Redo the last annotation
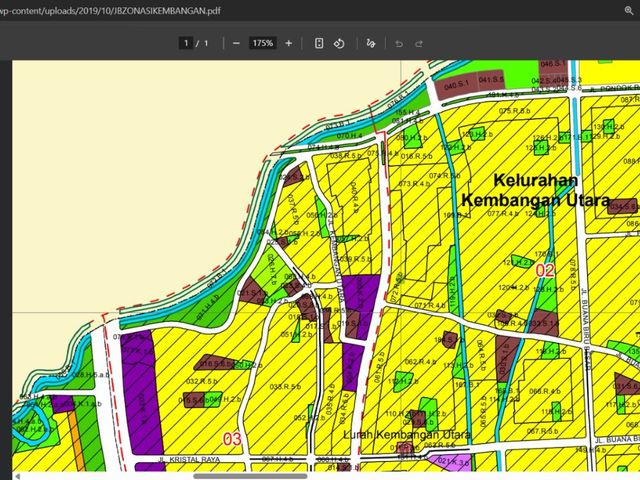The image size is (640, 480). [x=419, y=44]
